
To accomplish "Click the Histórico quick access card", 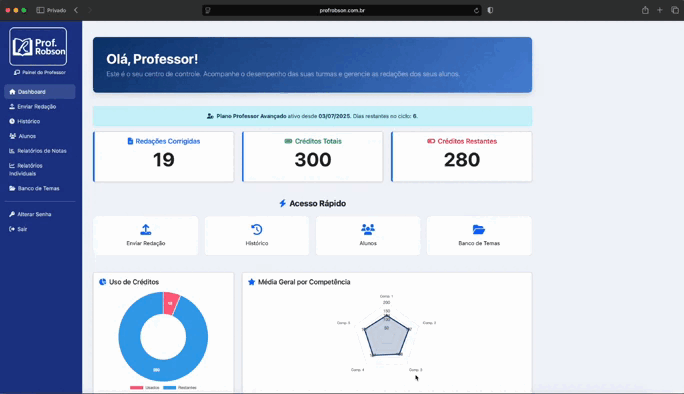I will tap(256, 236).
